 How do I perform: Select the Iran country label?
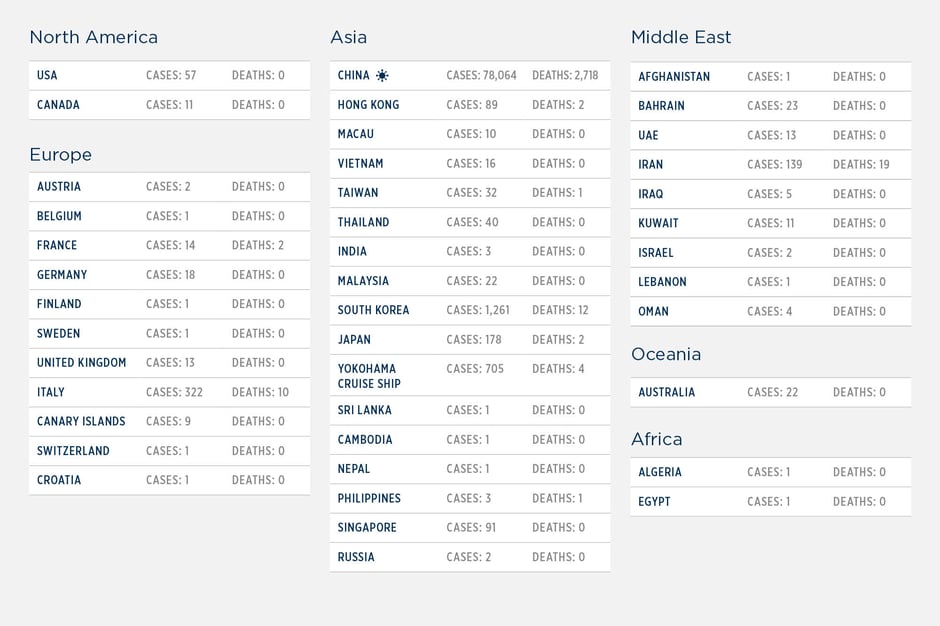(x=651, y=165)
